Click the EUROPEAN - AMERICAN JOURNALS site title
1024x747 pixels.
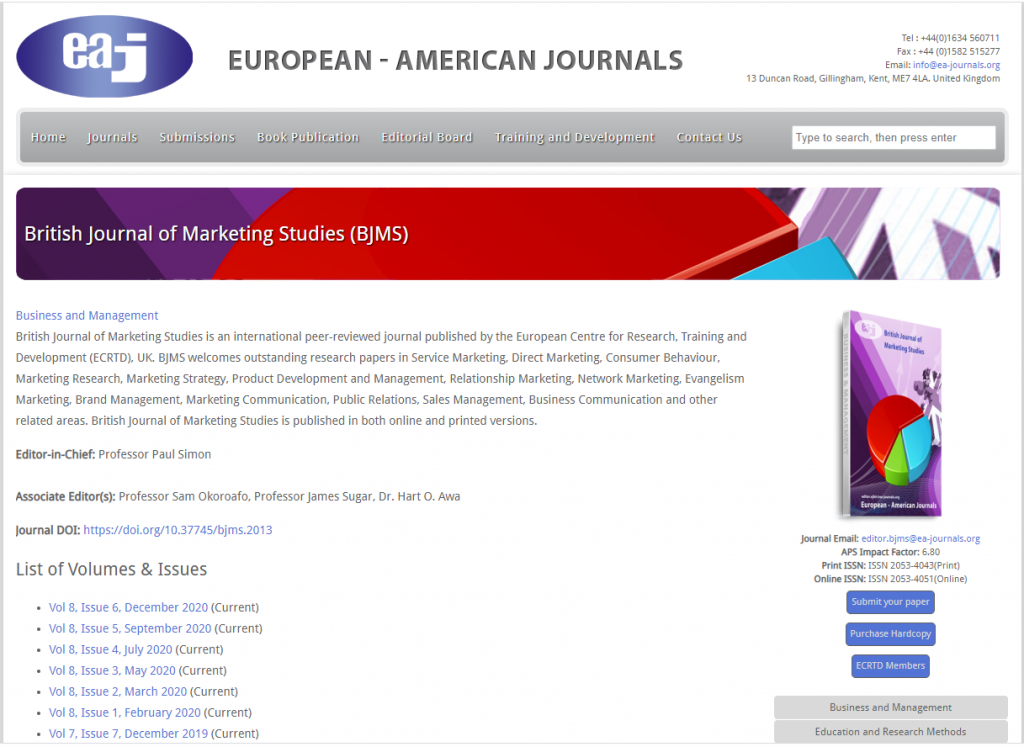click(x=455, y=60)
